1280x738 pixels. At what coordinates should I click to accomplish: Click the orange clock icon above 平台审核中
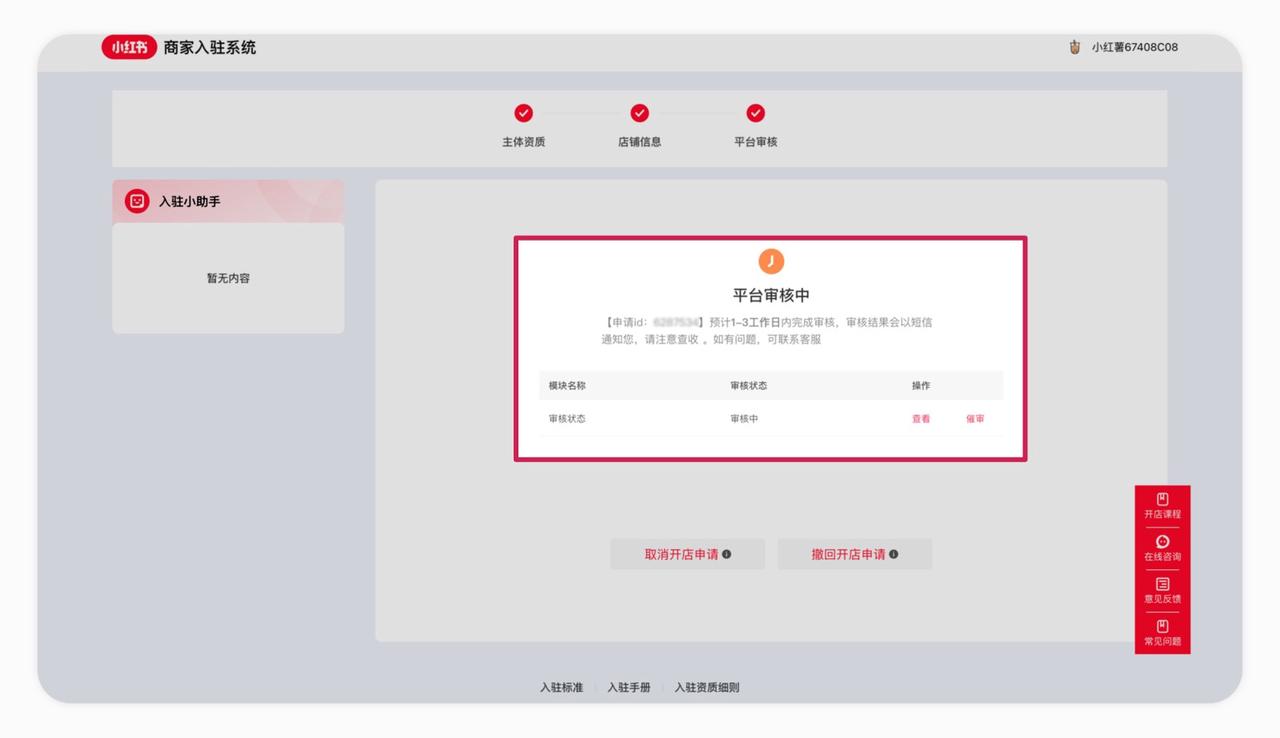[x=771, y=262]
